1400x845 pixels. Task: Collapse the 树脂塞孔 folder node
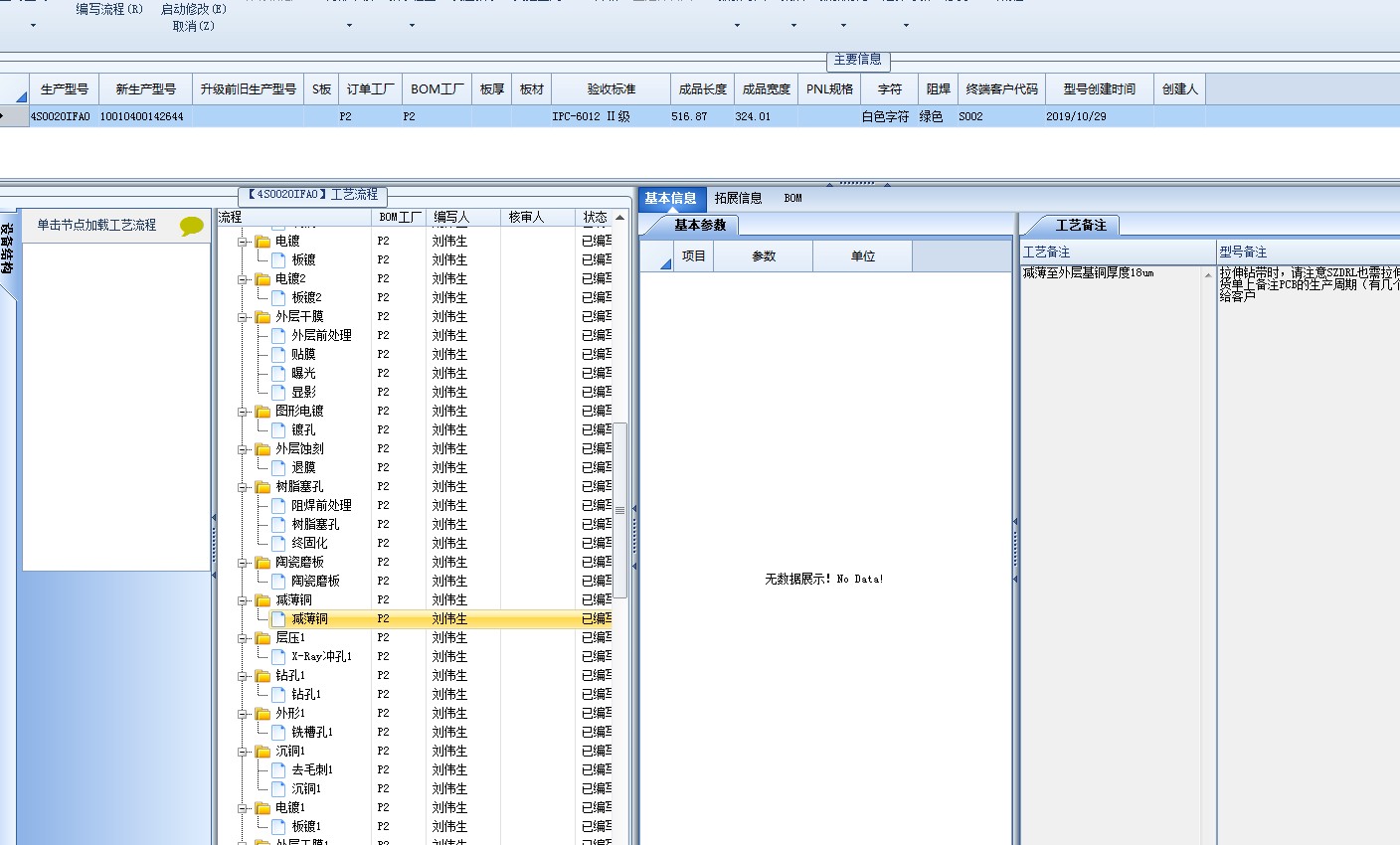244,487
